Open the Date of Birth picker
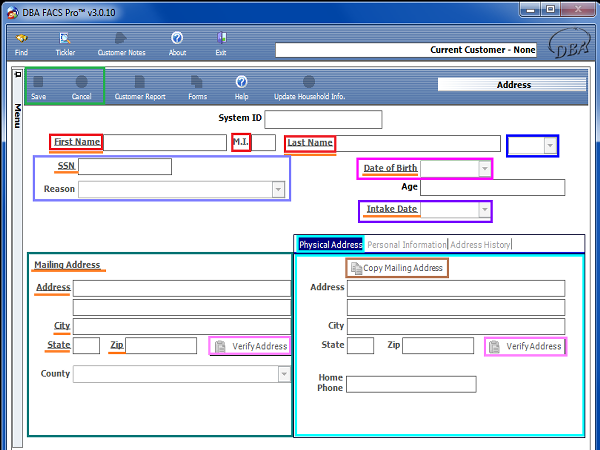 pyautogui.click(x=484, y=169)
